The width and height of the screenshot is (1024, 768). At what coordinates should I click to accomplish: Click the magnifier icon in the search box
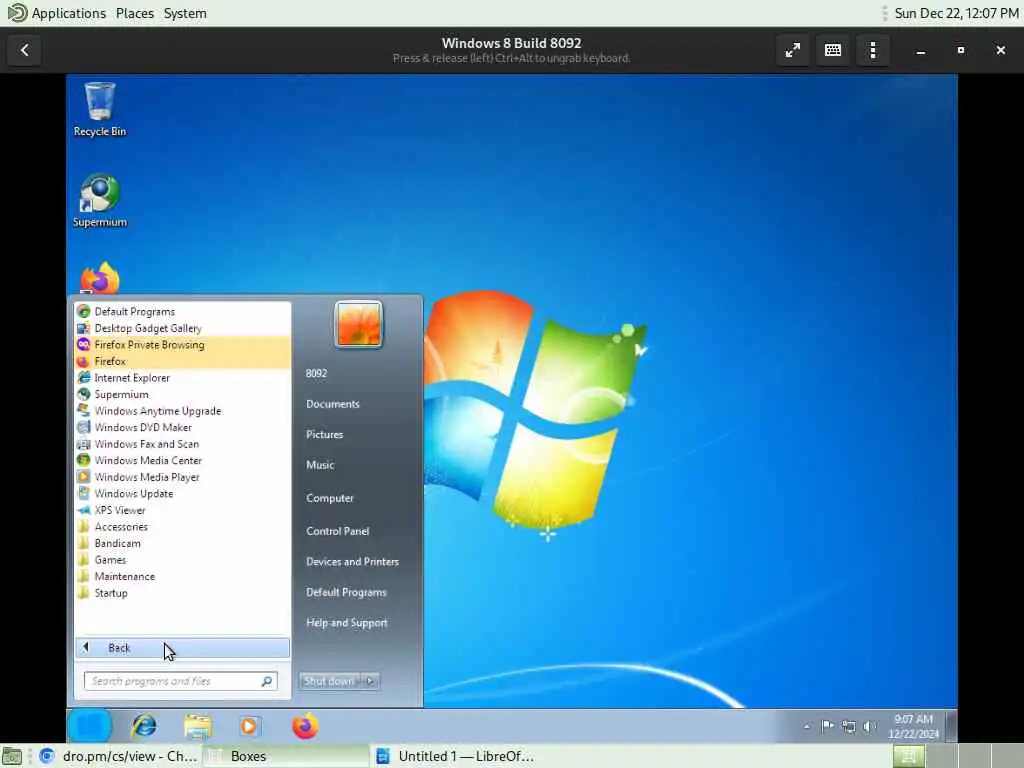(x=266, y=681)
